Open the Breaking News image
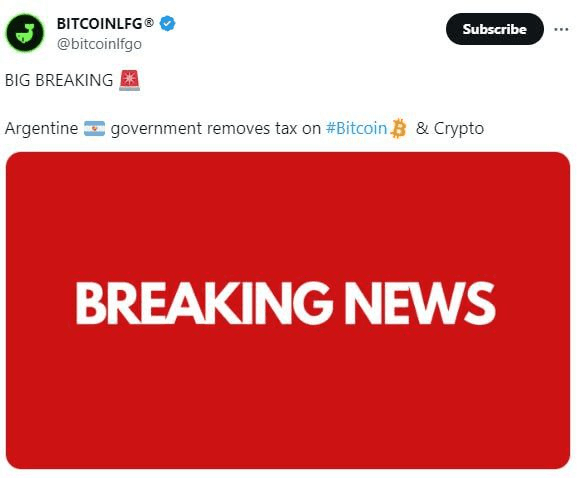This screenshot has width=579, height=478. pos(288,310)
